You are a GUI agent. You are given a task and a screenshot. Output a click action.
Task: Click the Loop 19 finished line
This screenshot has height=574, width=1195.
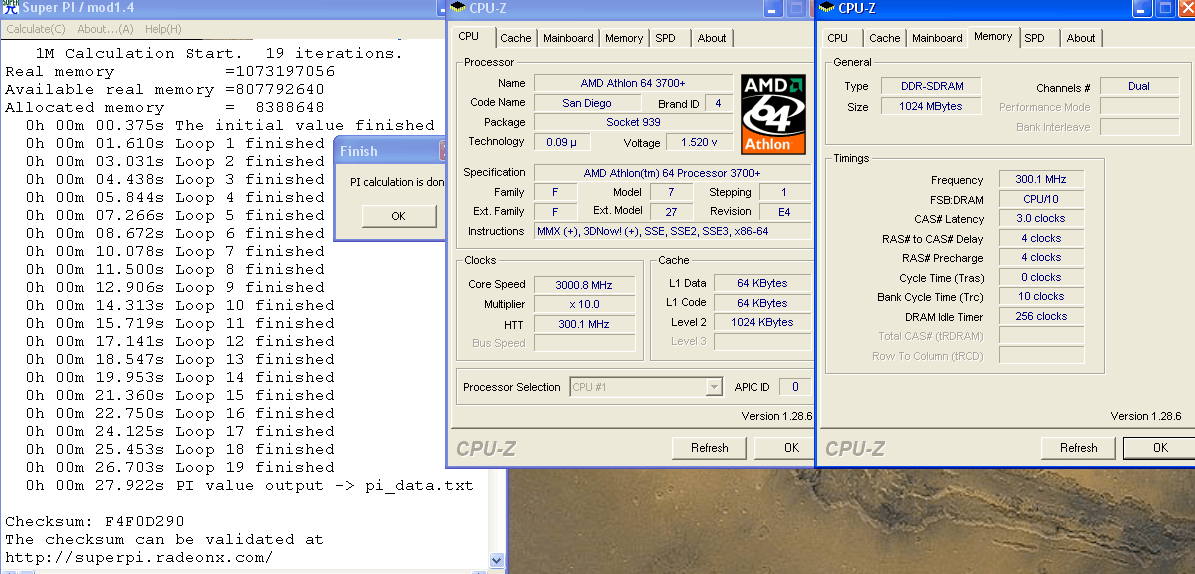tap(180, 467)
